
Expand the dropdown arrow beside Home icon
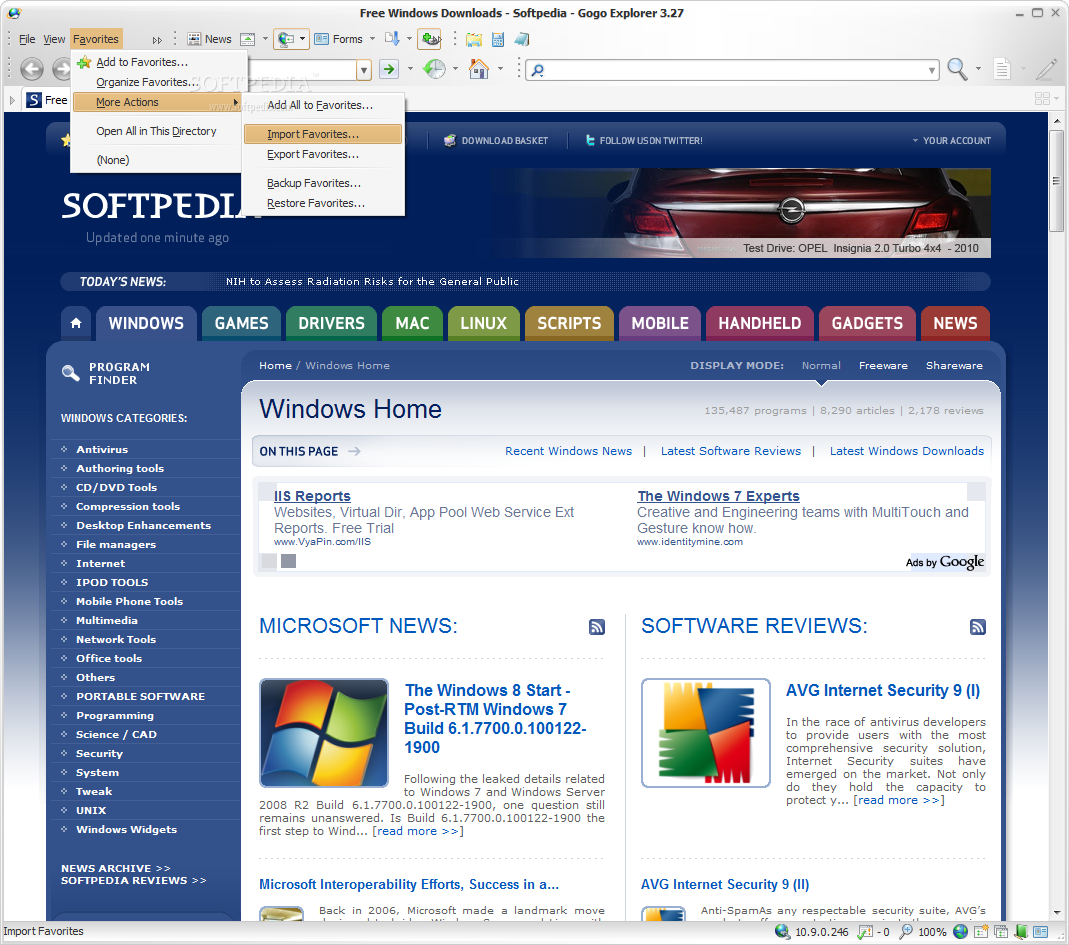click(500, 68)
